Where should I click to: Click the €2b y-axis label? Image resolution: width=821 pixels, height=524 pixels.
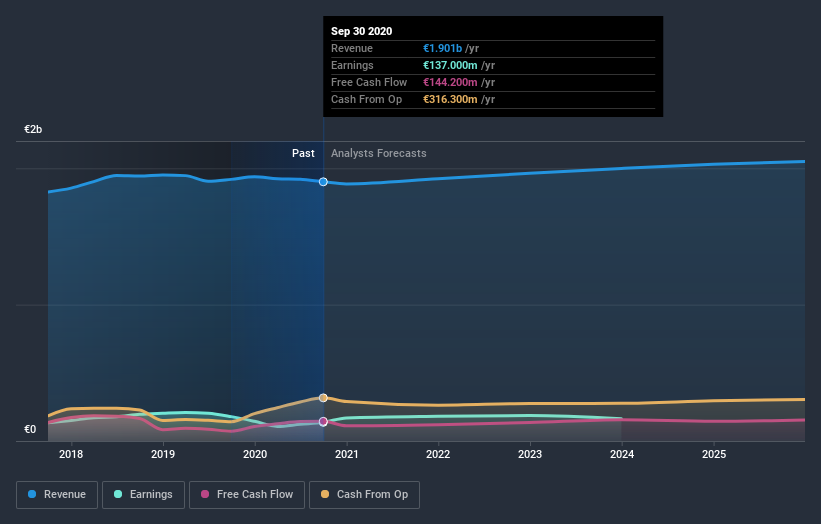pyautogui.click(x=33, y=129)
